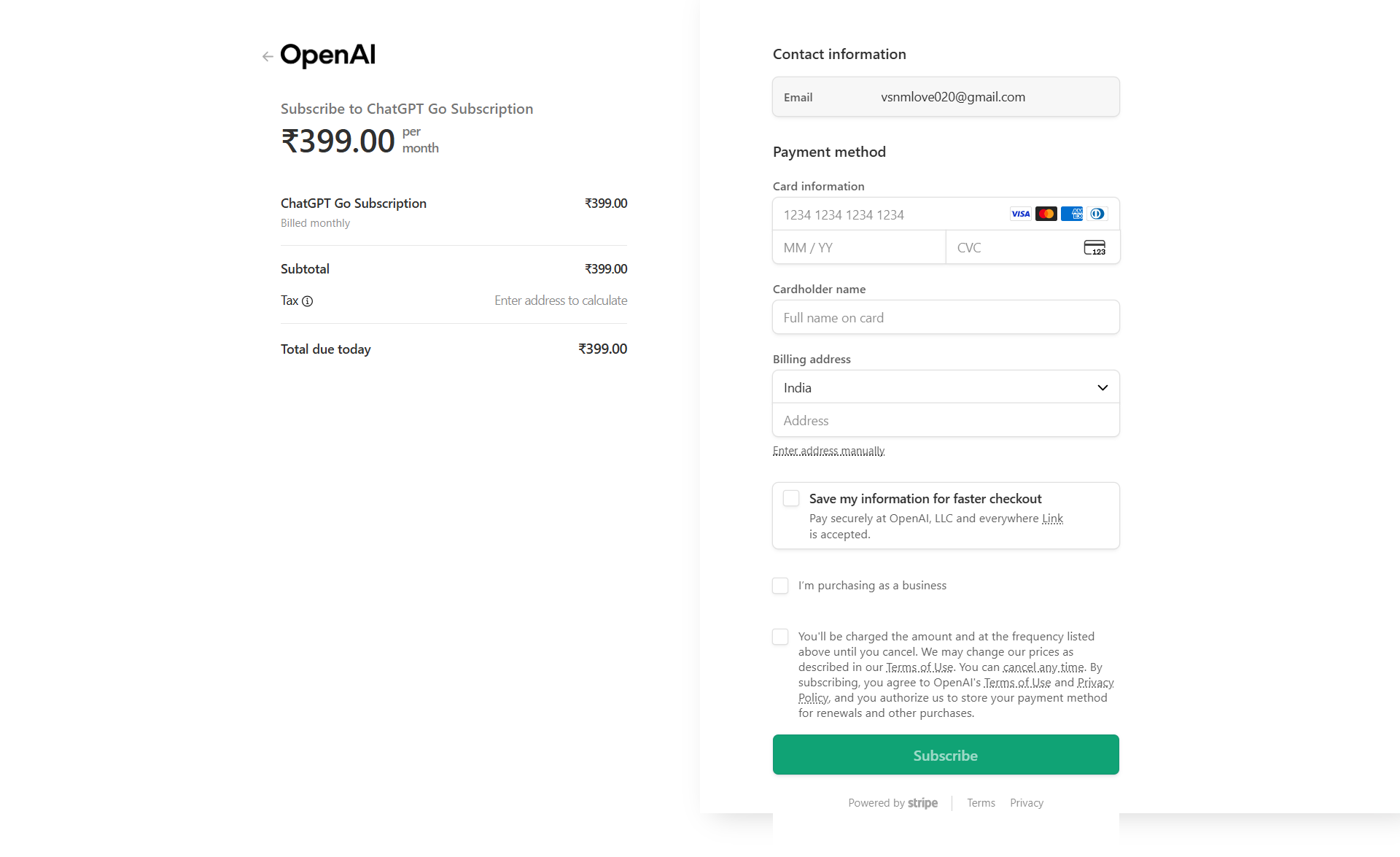Image resolution: width=1400 pixels, height=857 pixels.
Task: Click the Stripe logo in footer
Action: coord(922,803)
